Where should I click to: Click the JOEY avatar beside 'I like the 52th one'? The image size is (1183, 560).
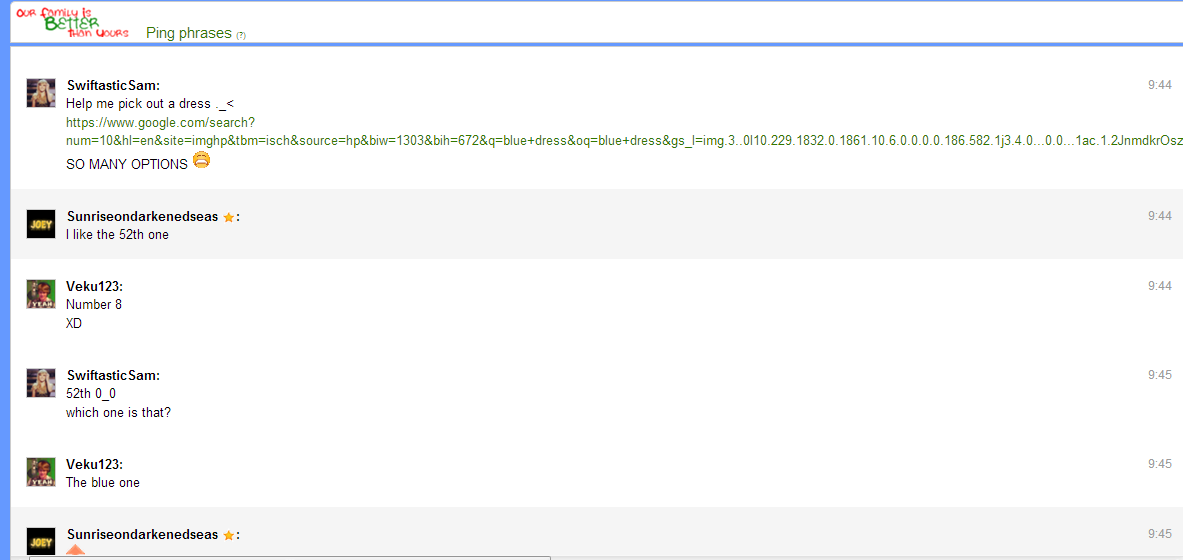point(41,224)
